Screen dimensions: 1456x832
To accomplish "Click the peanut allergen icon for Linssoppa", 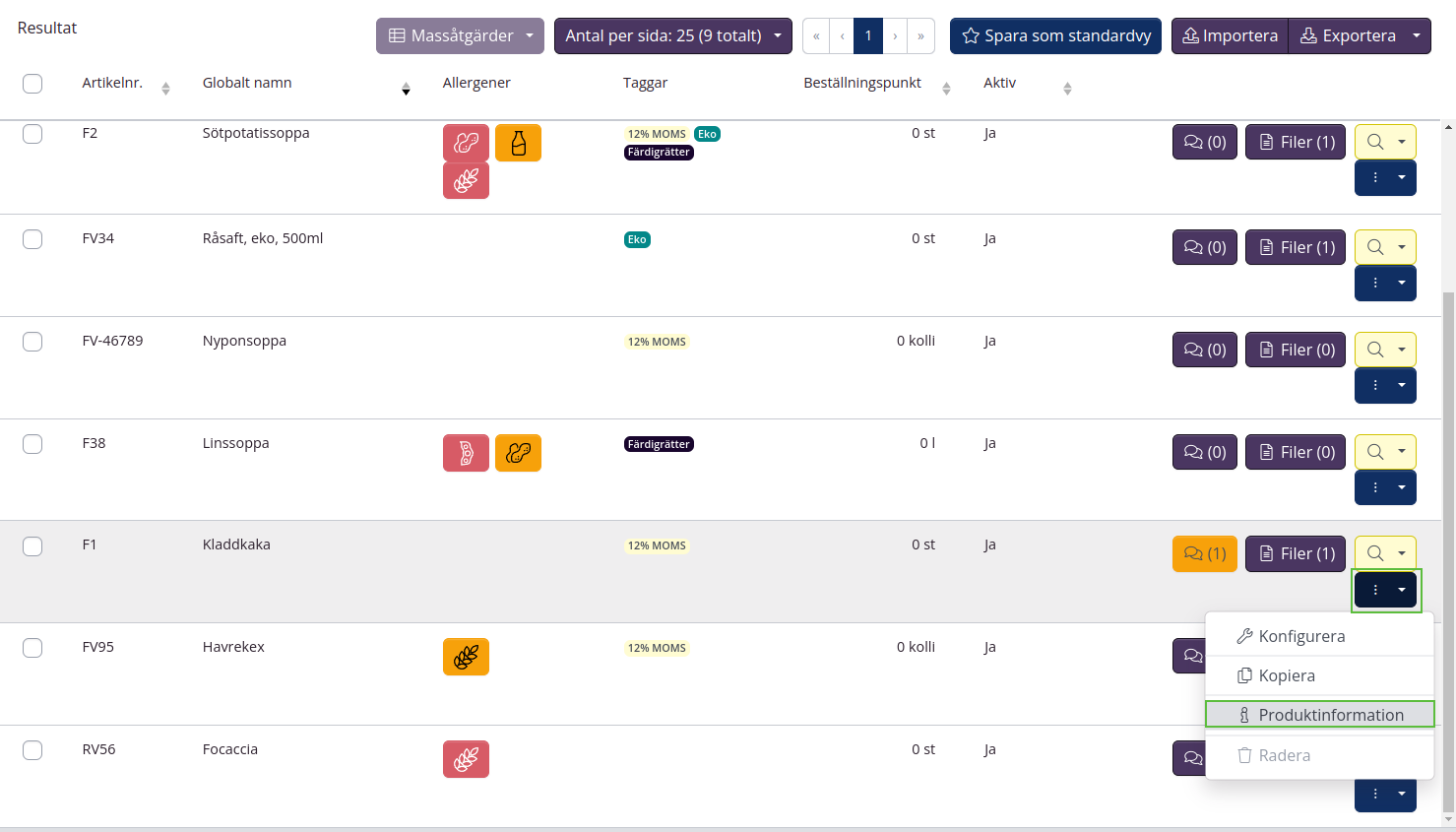I will (518, 453).
